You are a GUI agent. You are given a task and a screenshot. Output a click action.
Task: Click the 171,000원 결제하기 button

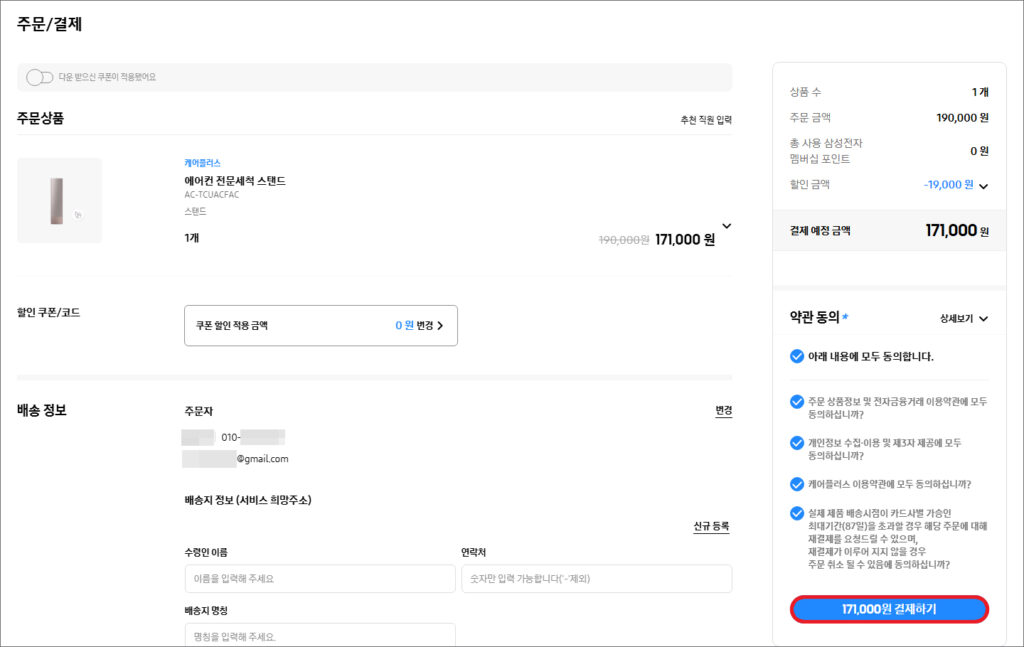click(x=889, y=609)
